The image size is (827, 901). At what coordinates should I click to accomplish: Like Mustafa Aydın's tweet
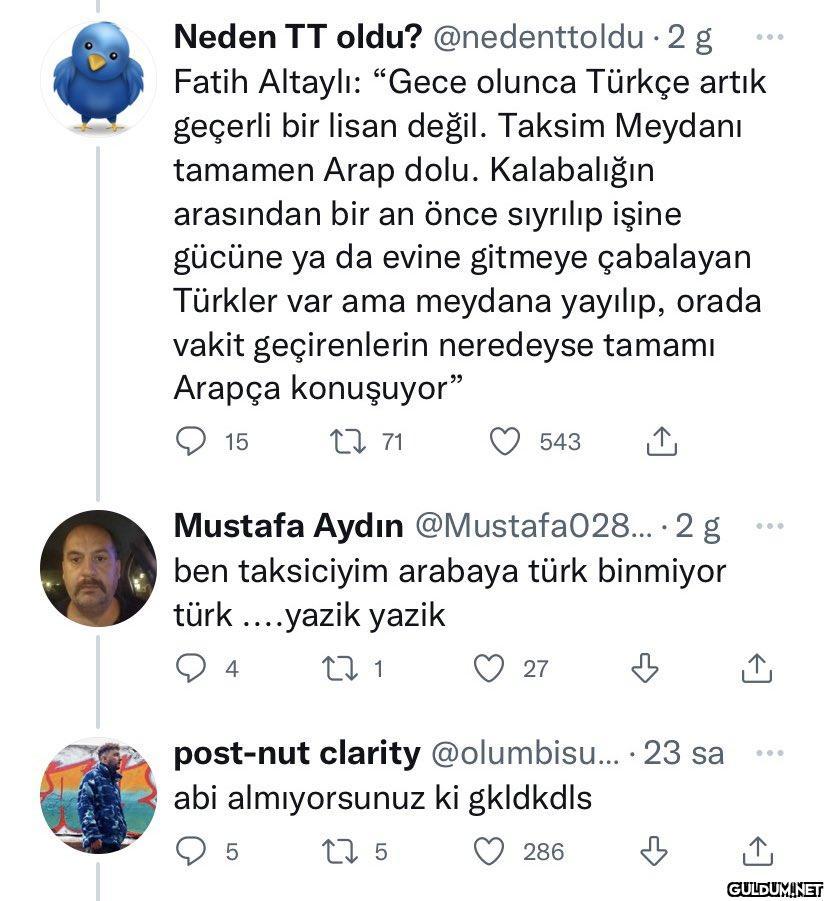(x=489, y=668)
